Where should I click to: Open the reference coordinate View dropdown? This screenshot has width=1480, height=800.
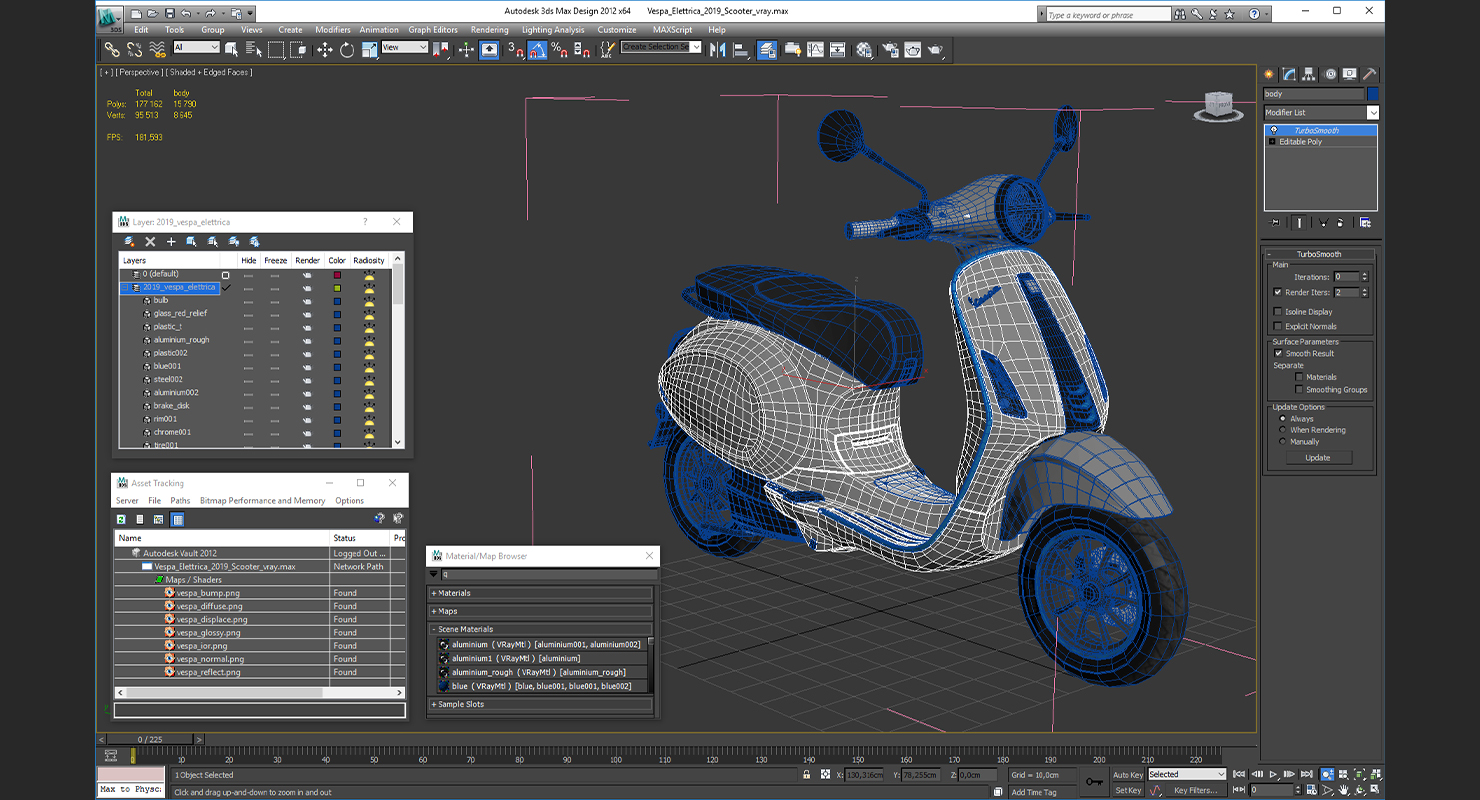click(x=404, y=48)
